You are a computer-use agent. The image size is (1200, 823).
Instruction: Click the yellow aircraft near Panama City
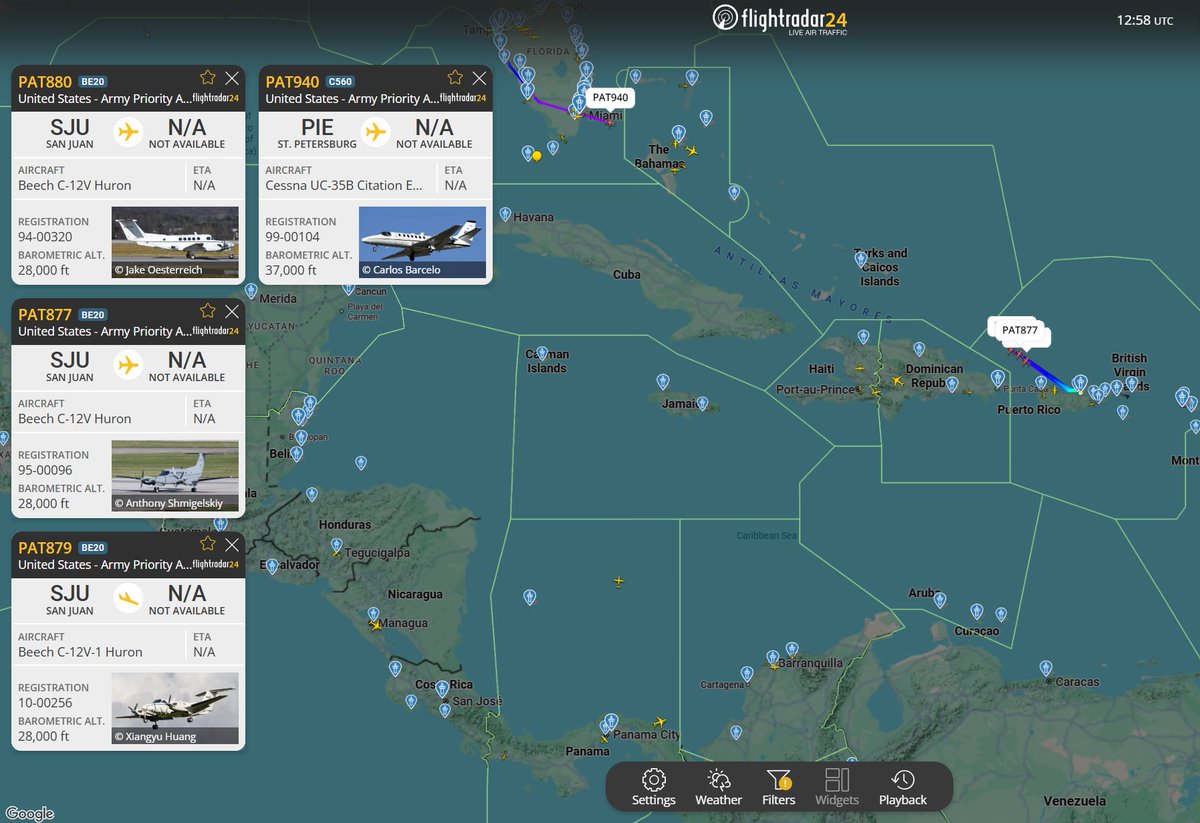click(x=659, y=722)
